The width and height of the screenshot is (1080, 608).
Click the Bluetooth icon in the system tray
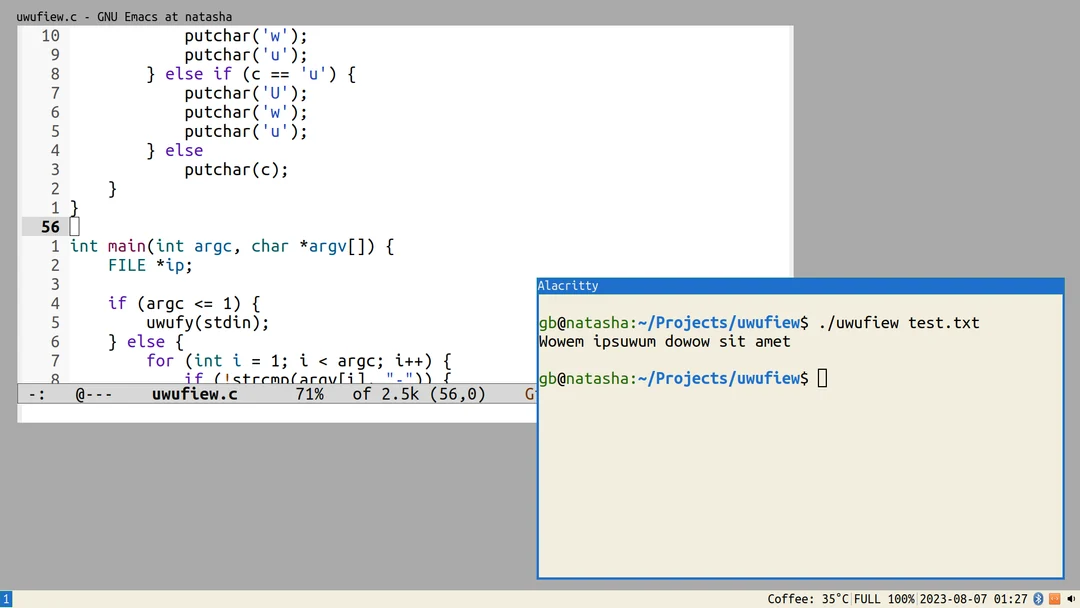tap(1038, 599)
